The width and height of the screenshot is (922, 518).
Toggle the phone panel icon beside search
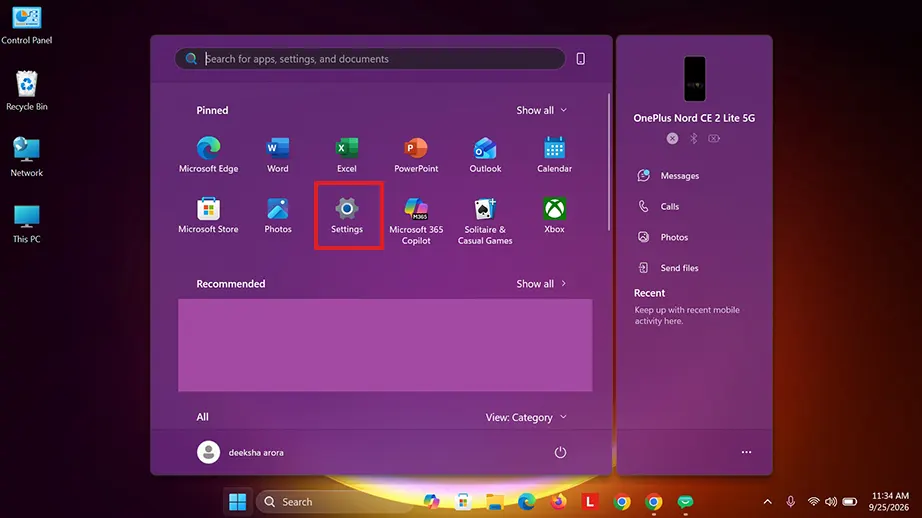(580, 59)
